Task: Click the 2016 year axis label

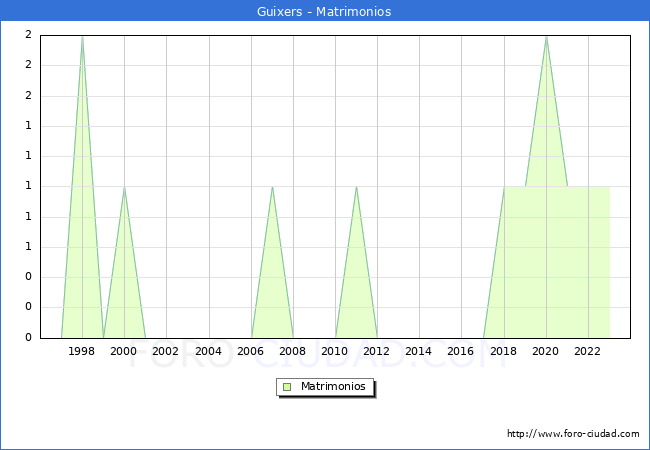Action: (x=461, y=351)
